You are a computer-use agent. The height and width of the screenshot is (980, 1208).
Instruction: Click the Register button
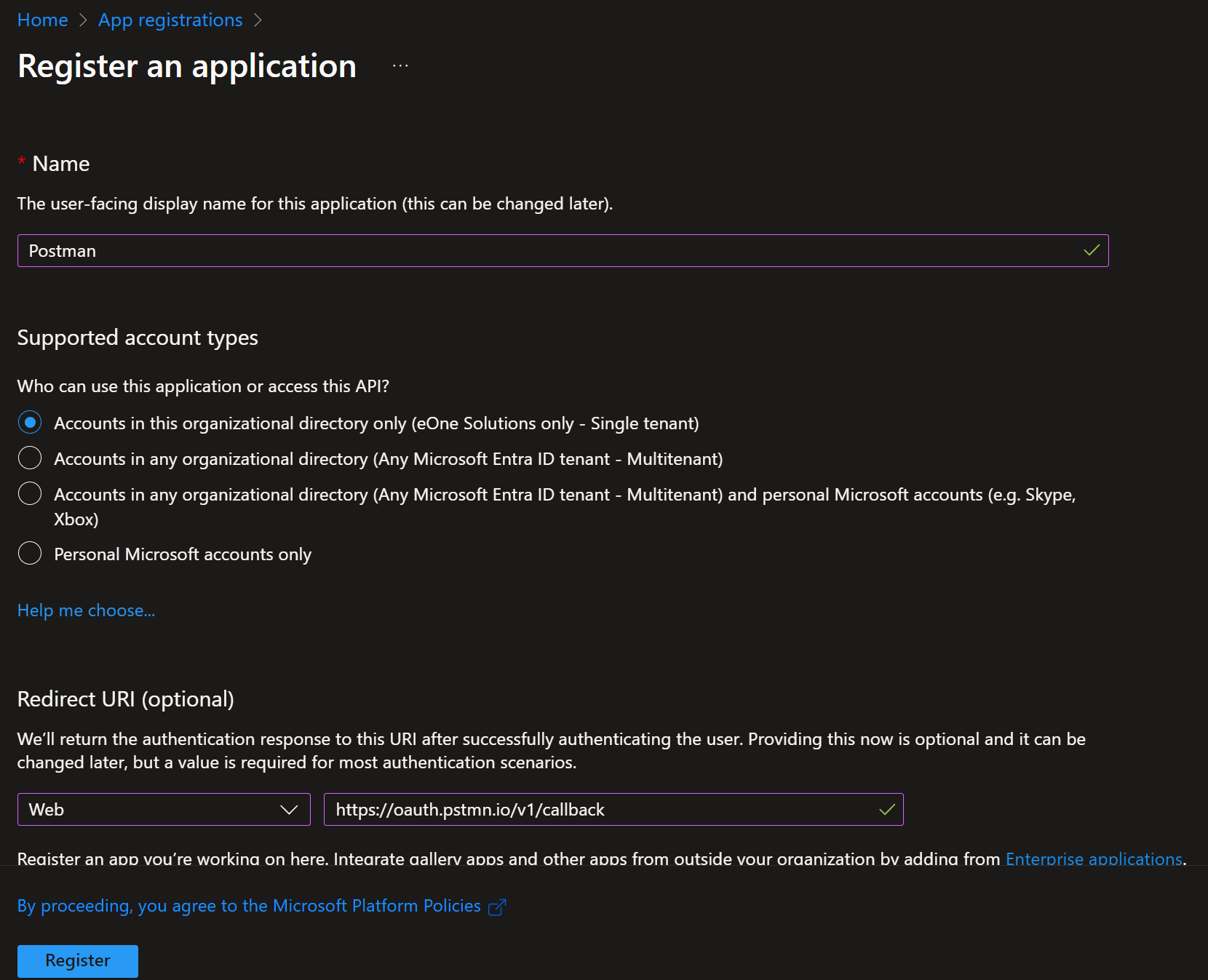click(78, 960)
